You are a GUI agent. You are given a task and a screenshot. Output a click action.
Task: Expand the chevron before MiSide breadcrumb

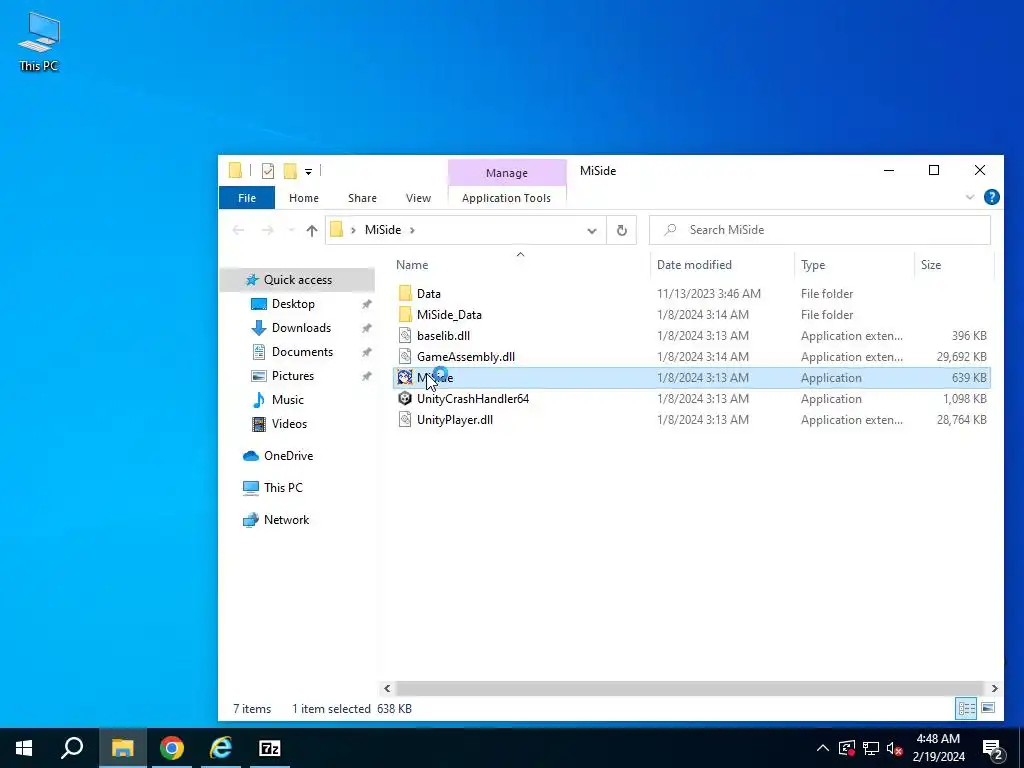pos(353,230)
